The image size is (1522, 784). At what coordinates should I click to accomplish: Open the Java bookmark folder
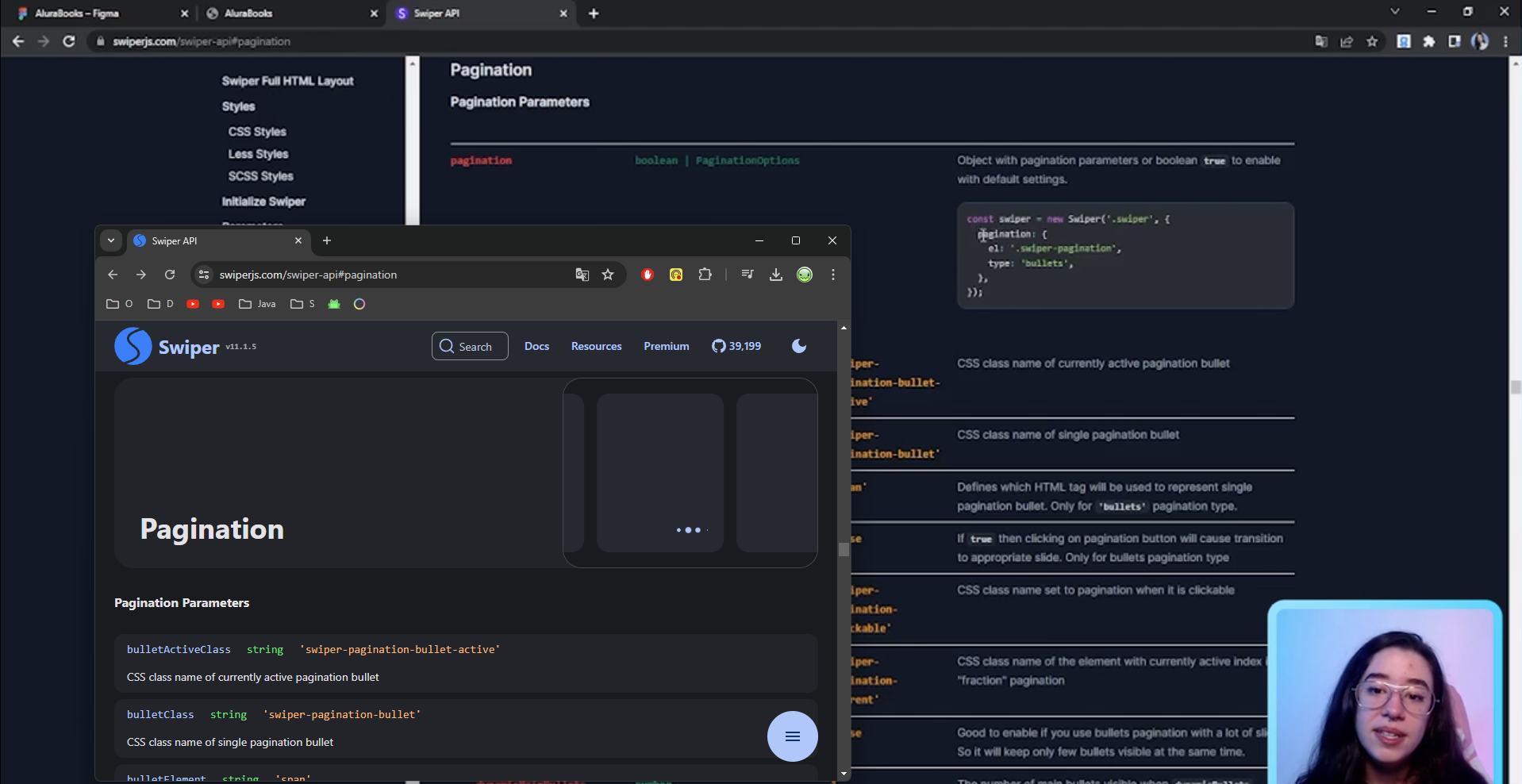(257, 304)
